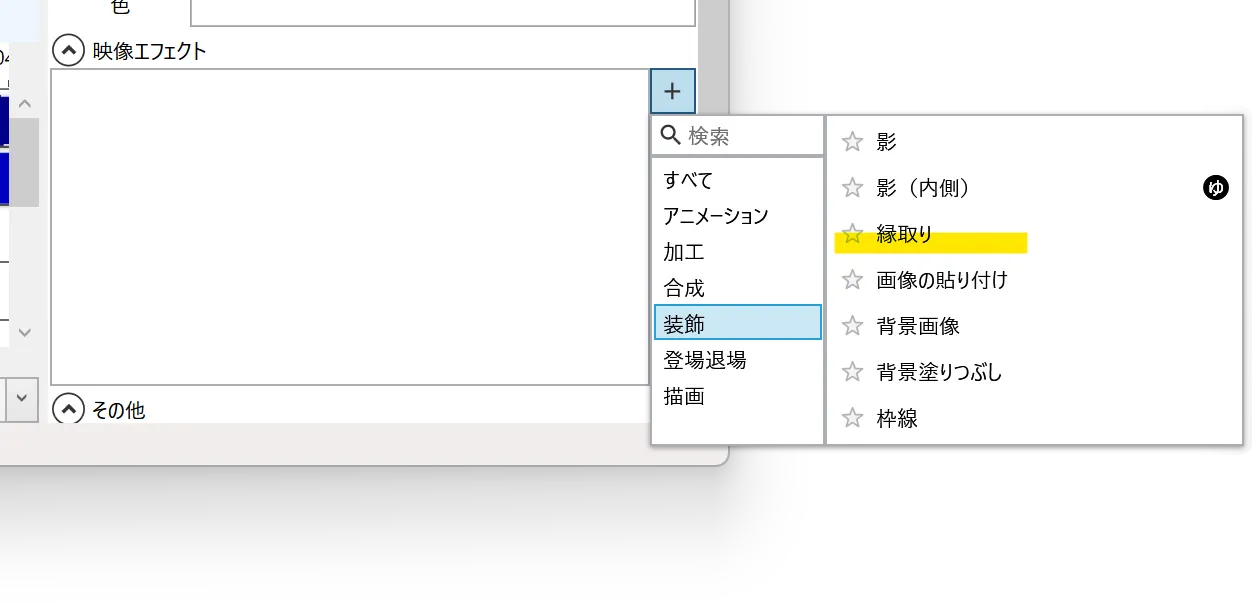The image size is (1252, 603).
Task: Toggle the favorite star beside 背景画像
Action: [x=852, y=326]
